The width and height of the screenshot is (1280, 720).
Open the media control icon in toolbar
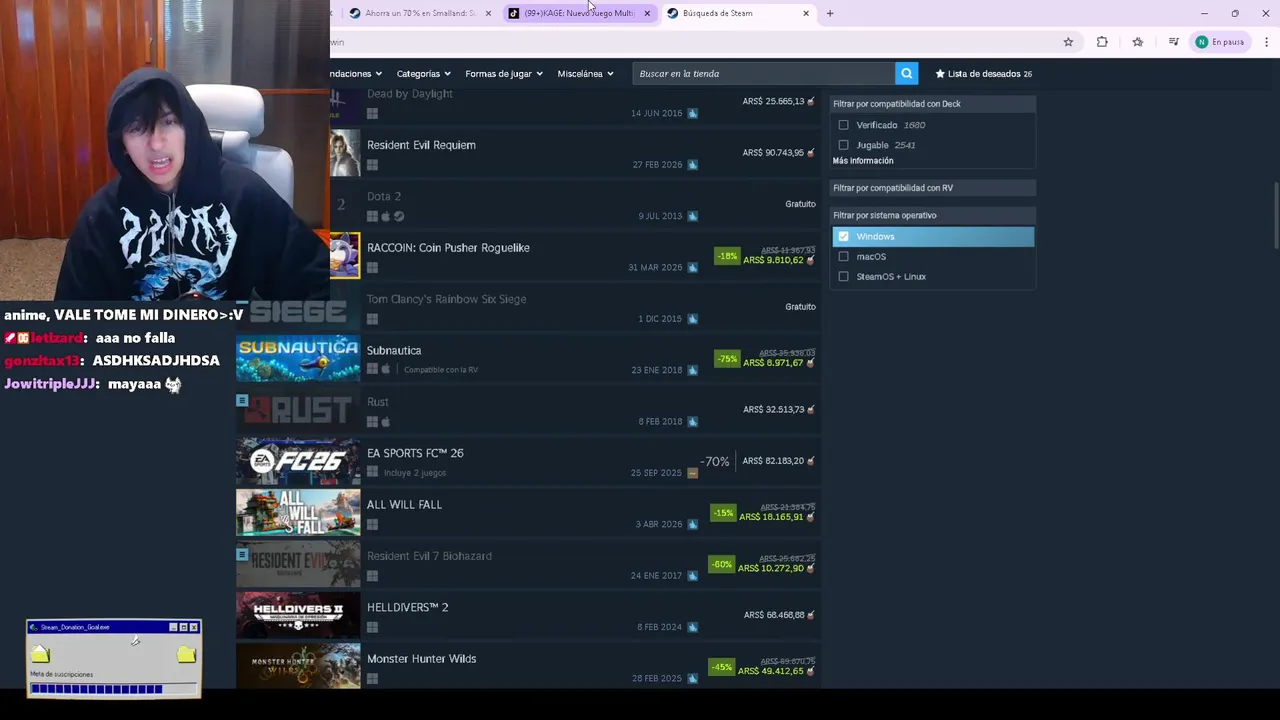pyautogui.click(x=1173, y=42)
